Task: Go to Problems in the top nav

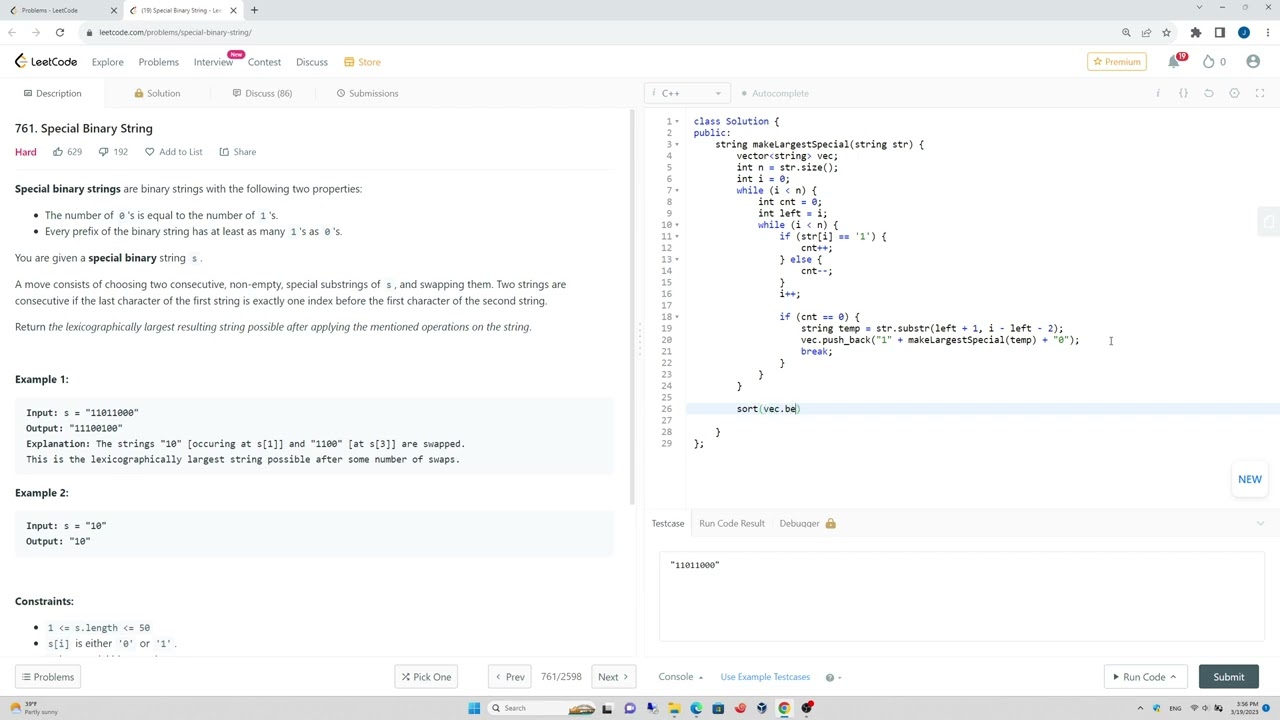Action: (159, 62)
